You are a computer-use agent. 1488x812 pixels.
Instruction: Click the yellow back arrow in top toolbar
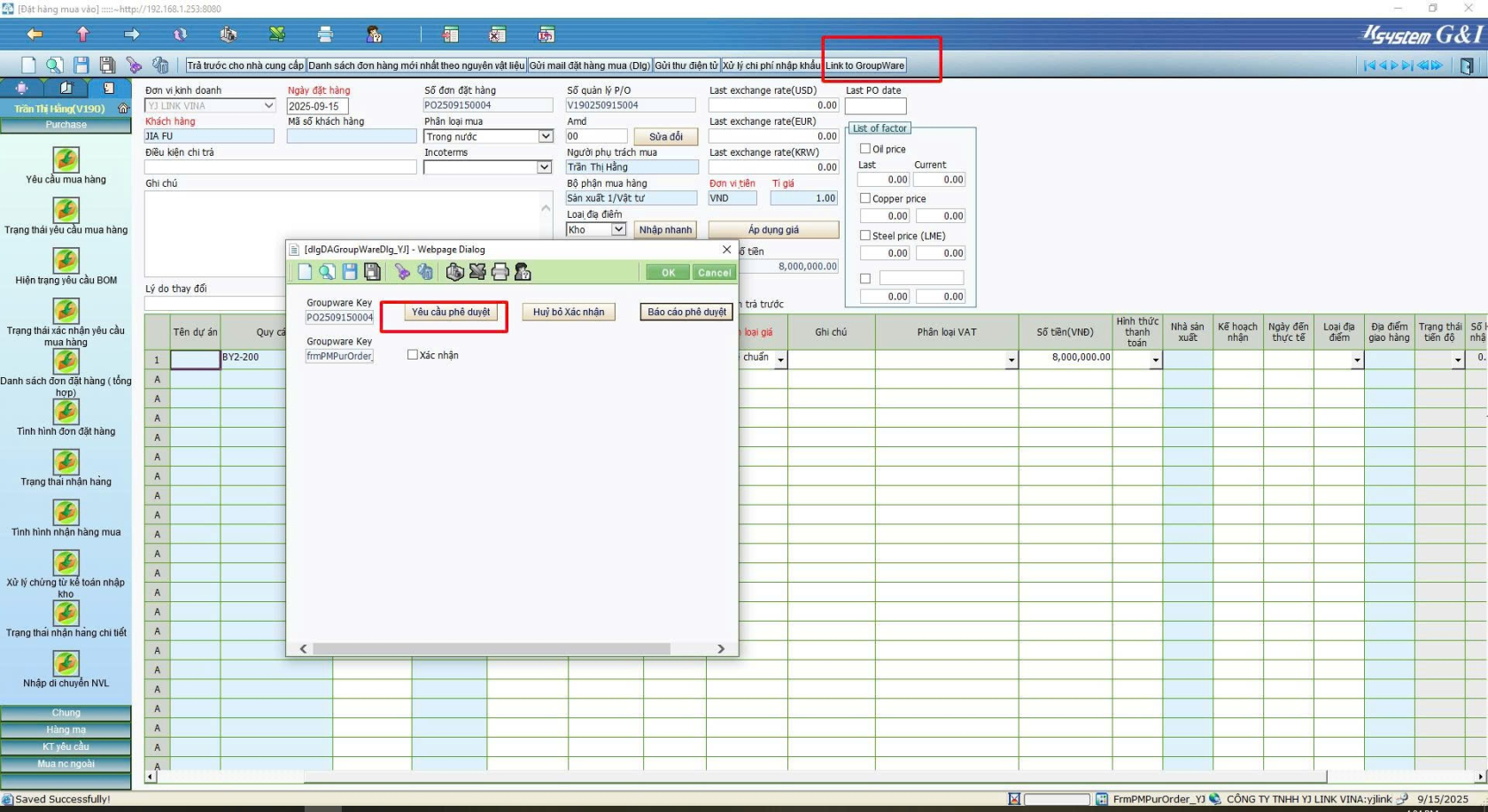35,35
